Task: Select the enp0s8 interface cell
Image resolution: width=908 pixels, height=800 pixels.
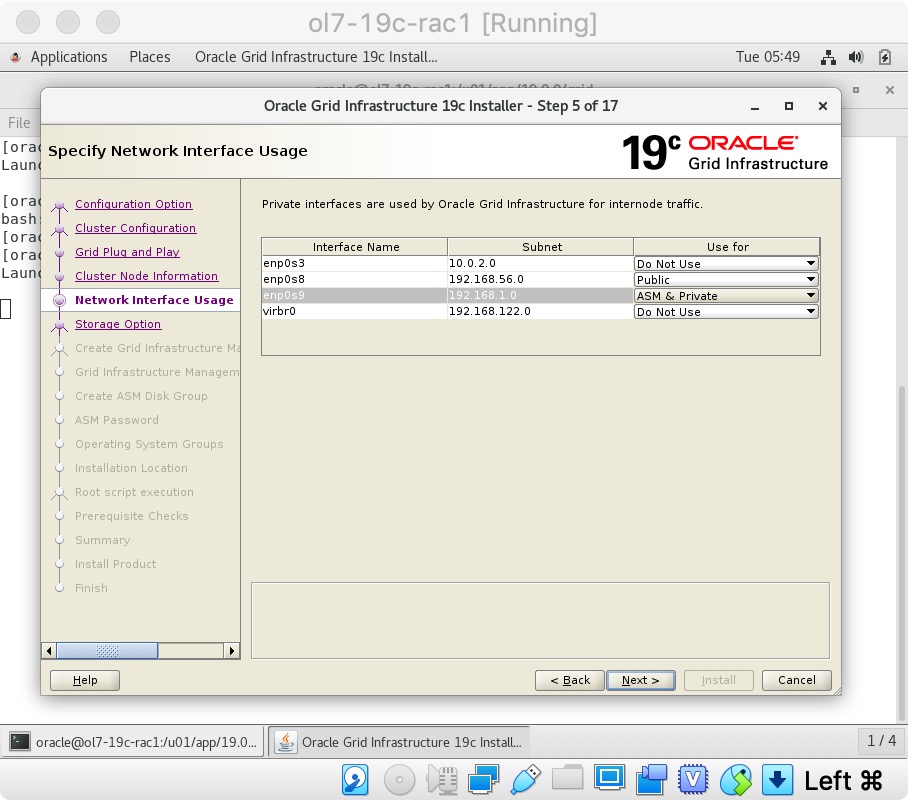Action: coord(354,279)
